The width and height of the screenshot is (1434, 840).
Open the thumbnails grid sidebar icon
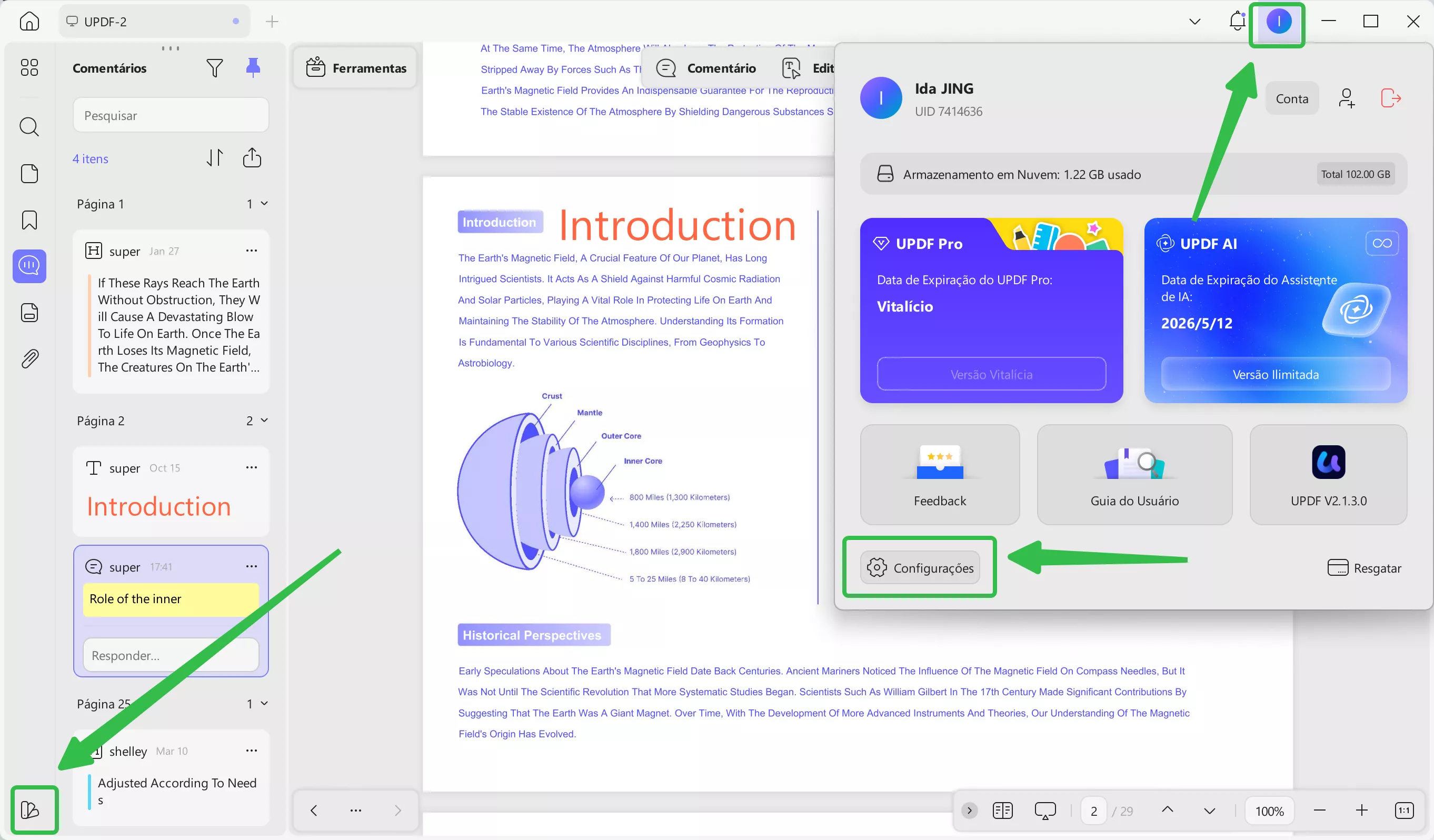tap(29, 68)
